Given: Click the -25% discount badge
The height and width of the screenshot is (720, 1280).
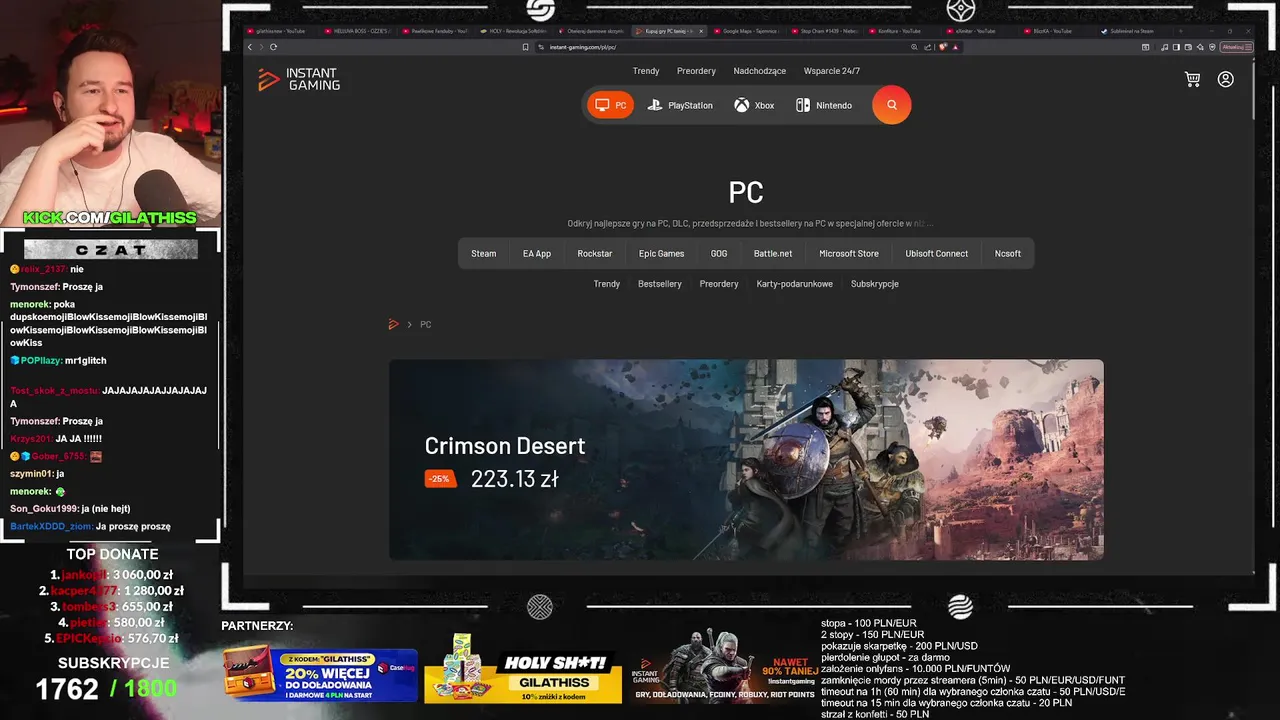Looking at the screenshot, I should [440, 479].
